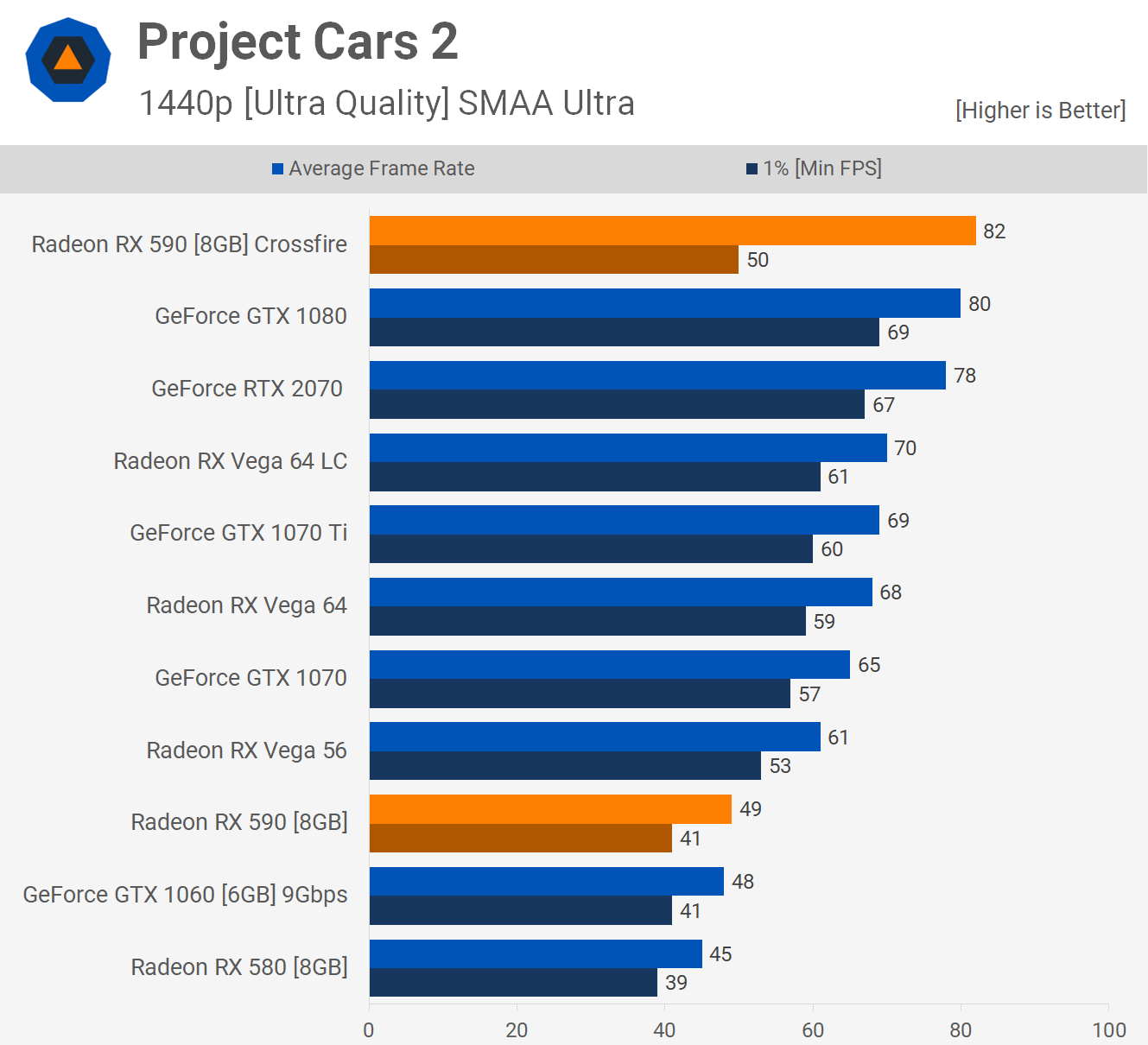Click the Higher is Better note

point(1040,111)
